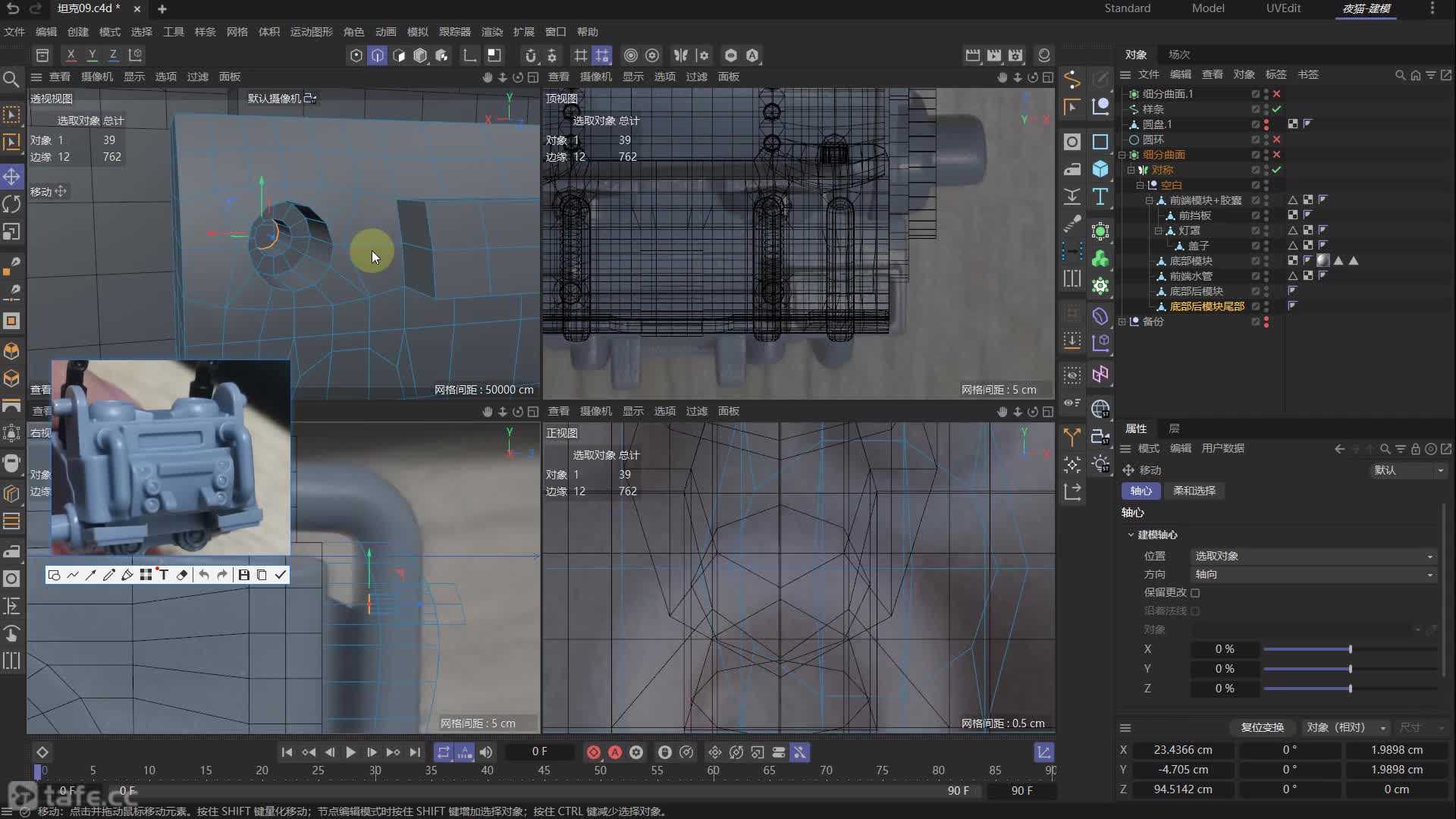Add a text spline object
Viewport: 1456px width, 819px height.
[1100, 196]
